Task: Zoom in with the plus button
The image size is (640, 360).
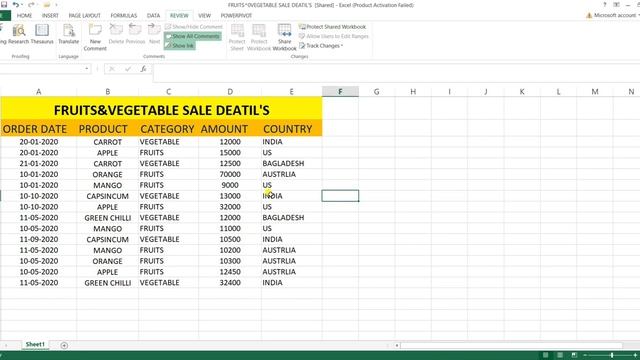Action: point(636,355)
